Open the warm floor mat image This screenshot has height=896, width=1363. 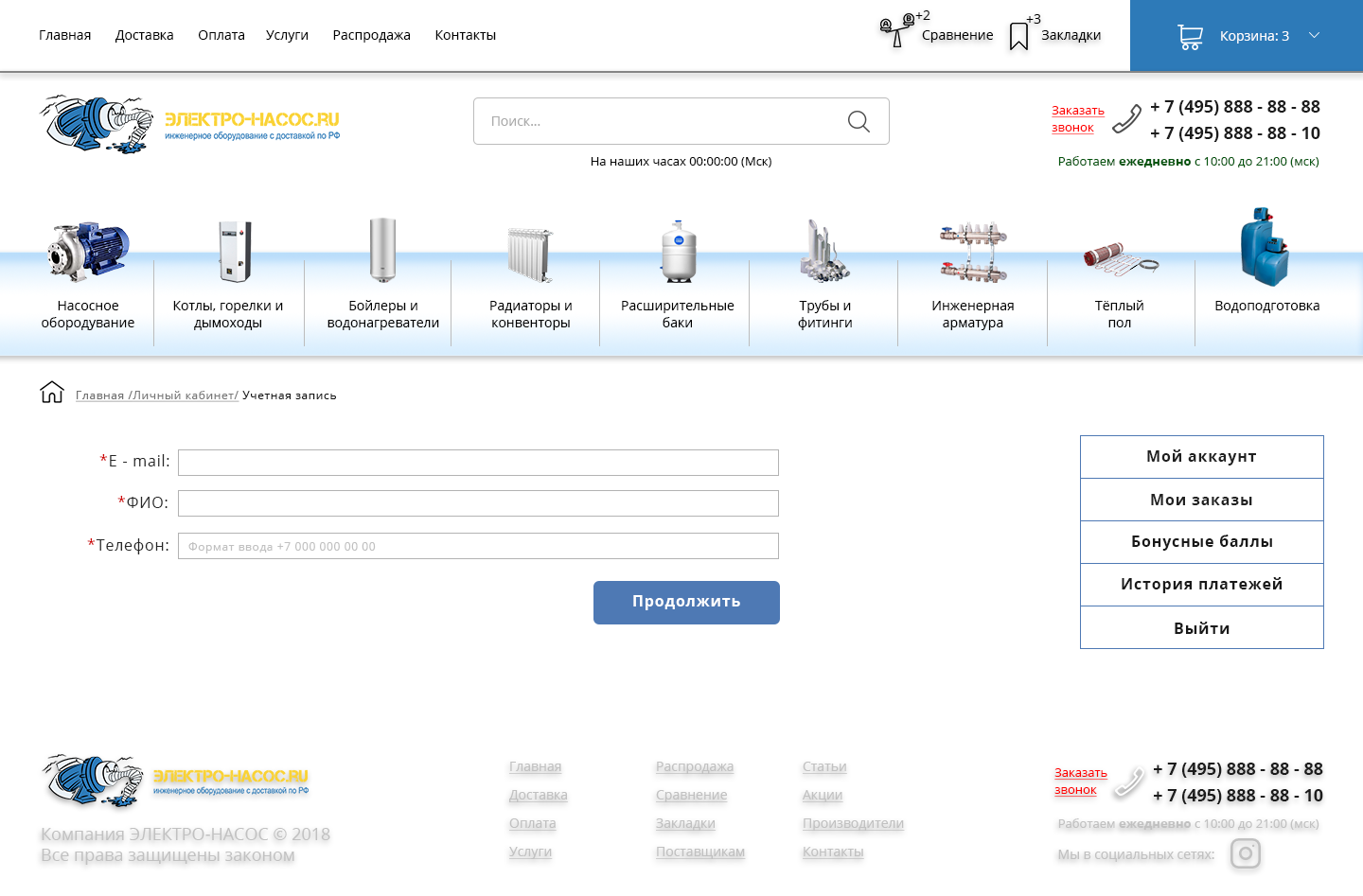(1121, 259)
